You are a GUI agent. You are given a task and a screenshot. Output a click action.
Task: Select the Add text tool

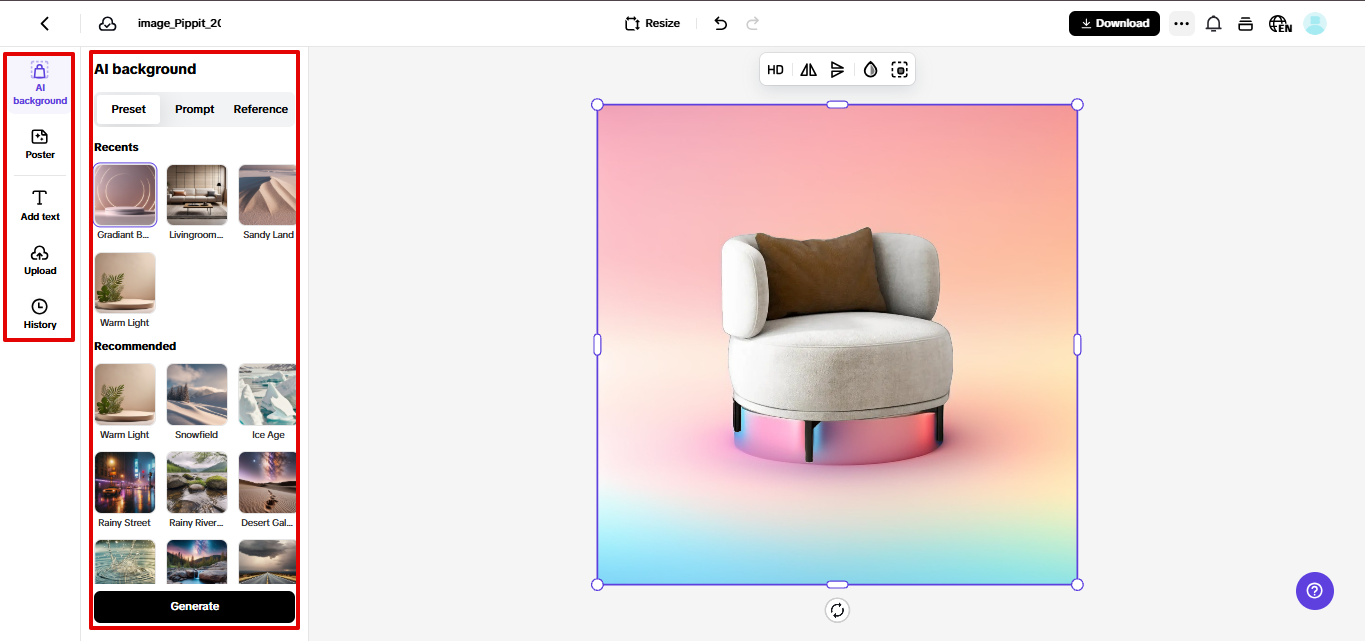[x=39, y=205]
